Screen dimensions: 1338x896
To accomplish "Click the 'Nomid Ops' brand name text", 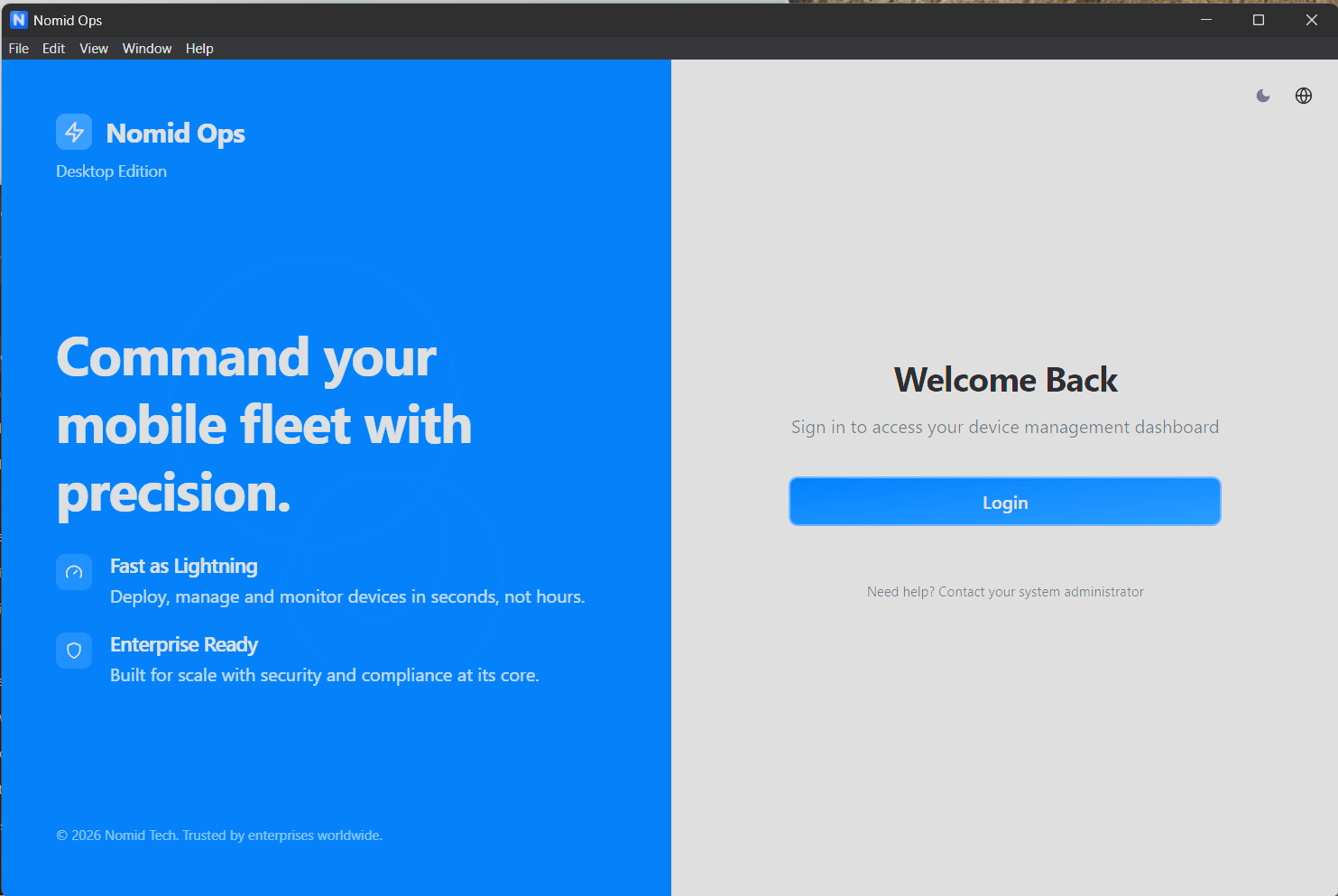I will (176, 134).
